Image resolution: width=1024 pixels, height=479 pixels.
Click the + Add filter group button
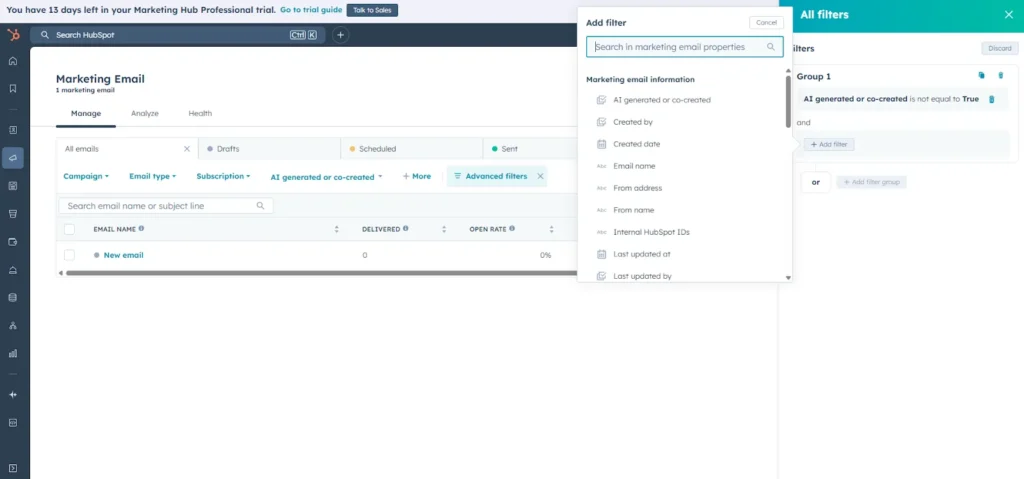[871, 182]
